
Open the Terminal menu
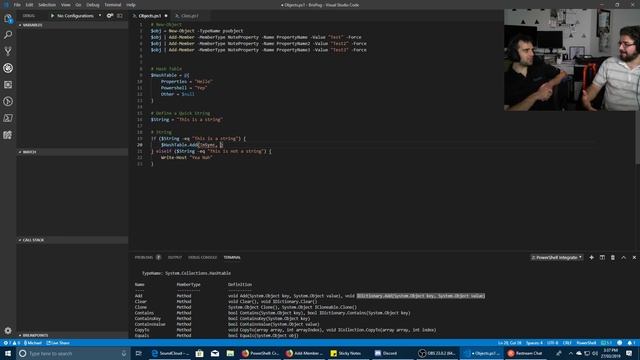pos(113,5)
